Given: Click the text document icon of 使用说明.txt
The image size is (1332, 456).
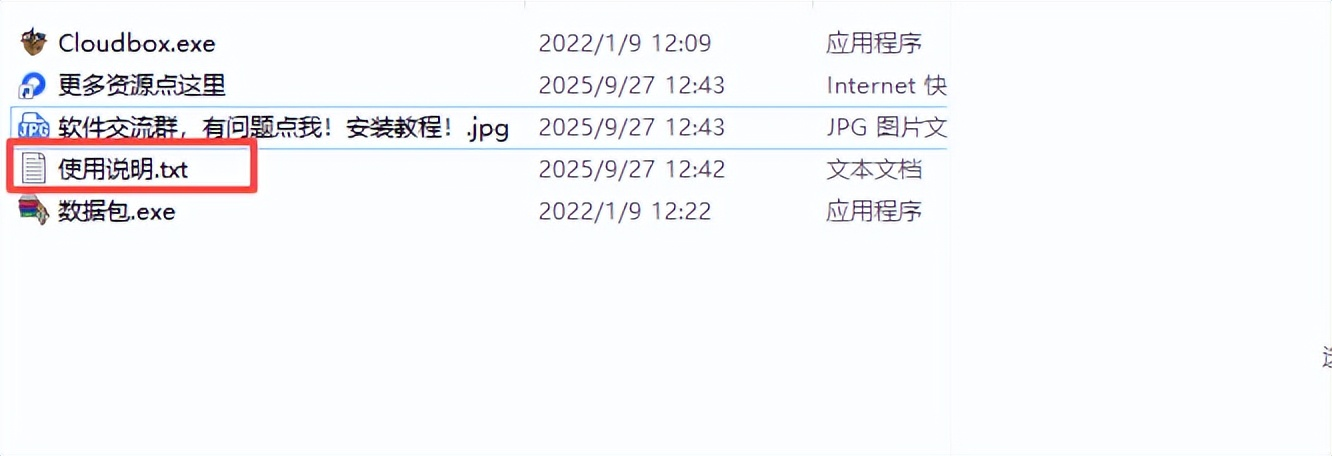Looking at the screenshot, I should tap(34, 169).
